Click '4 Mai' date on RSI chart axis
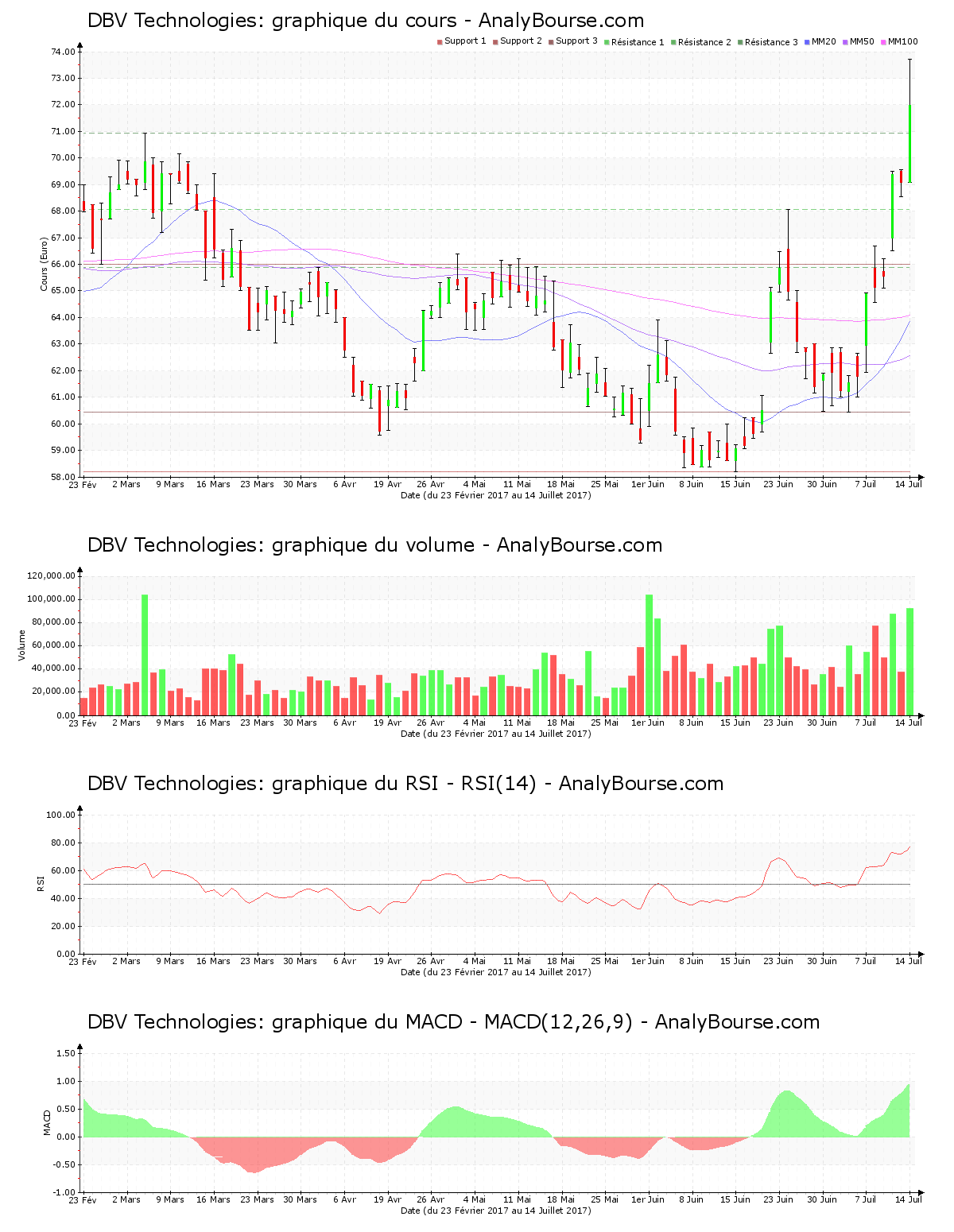 [474, 961]
